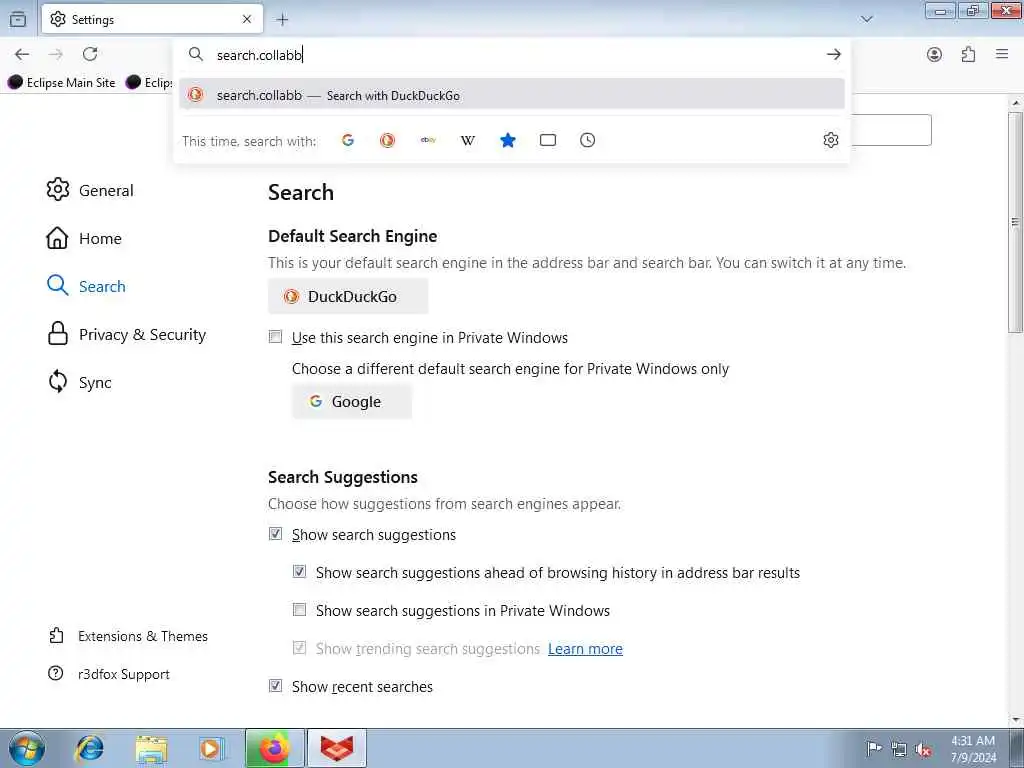Viewport: 1024px width, 768px height.
Task: Open Learn more link for trending suggestions
Action: [585, 648]
